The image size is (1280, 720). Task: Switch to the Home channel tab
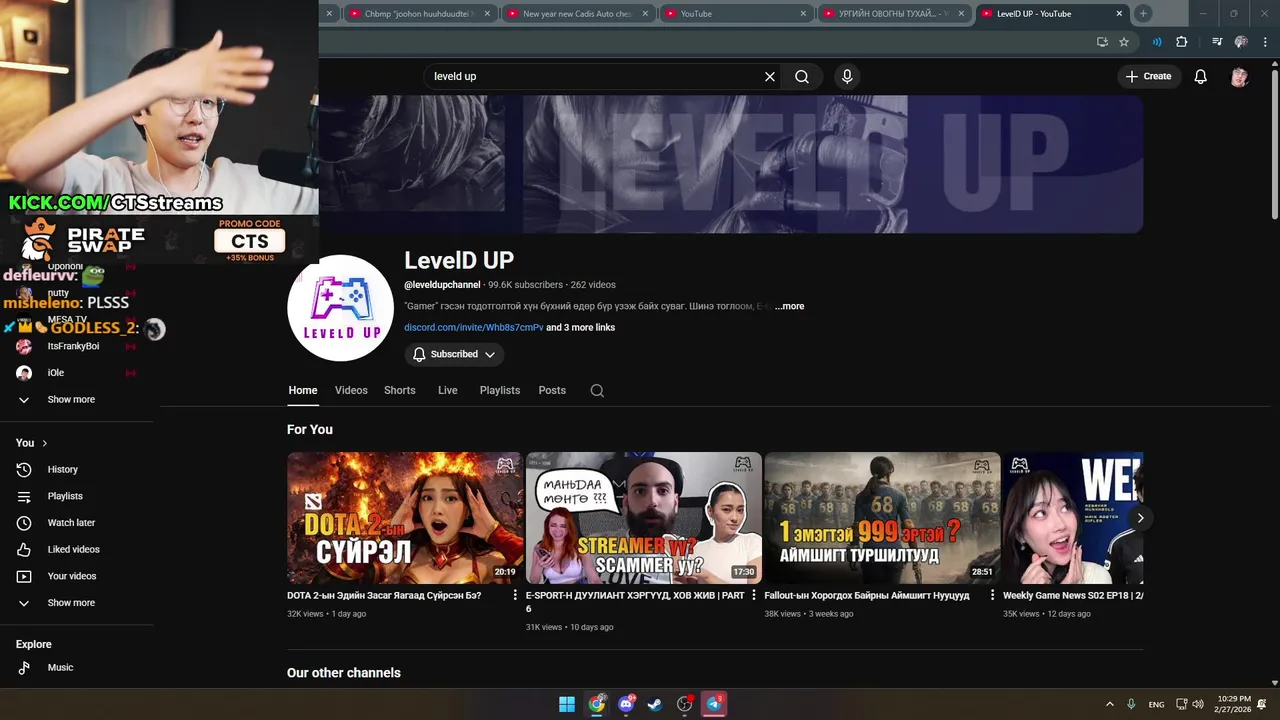coord(302,391)
